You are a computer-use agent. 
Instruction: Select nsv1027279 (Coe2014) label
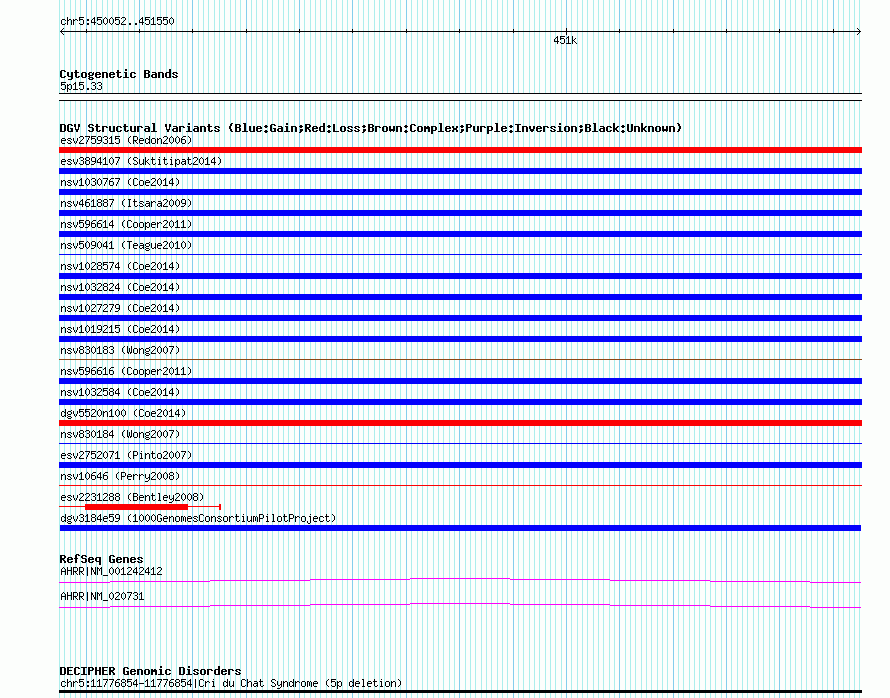(x=120, y=308)
